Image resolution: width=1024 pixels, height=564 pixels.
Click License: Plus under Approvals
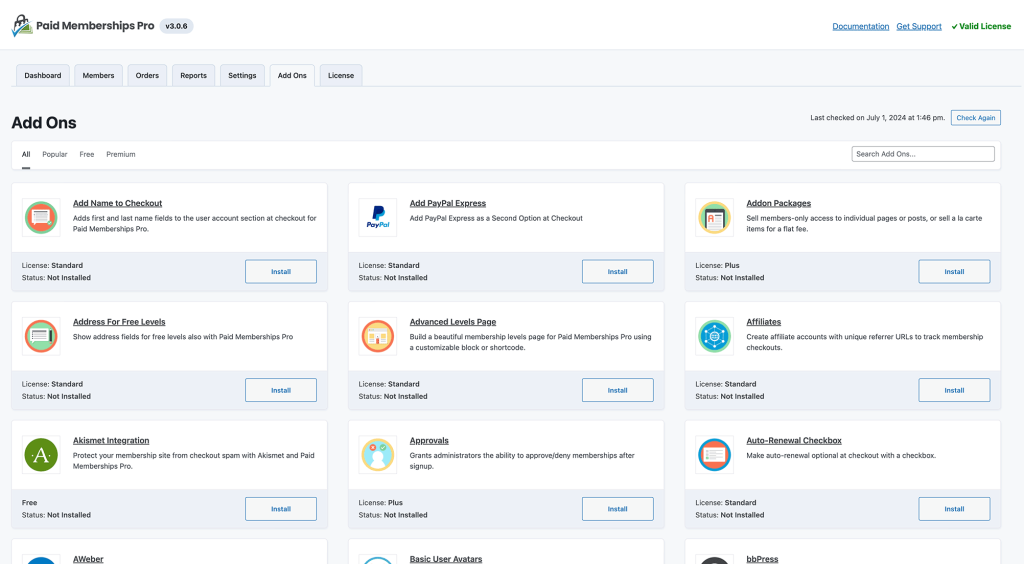tap(381, 503)
